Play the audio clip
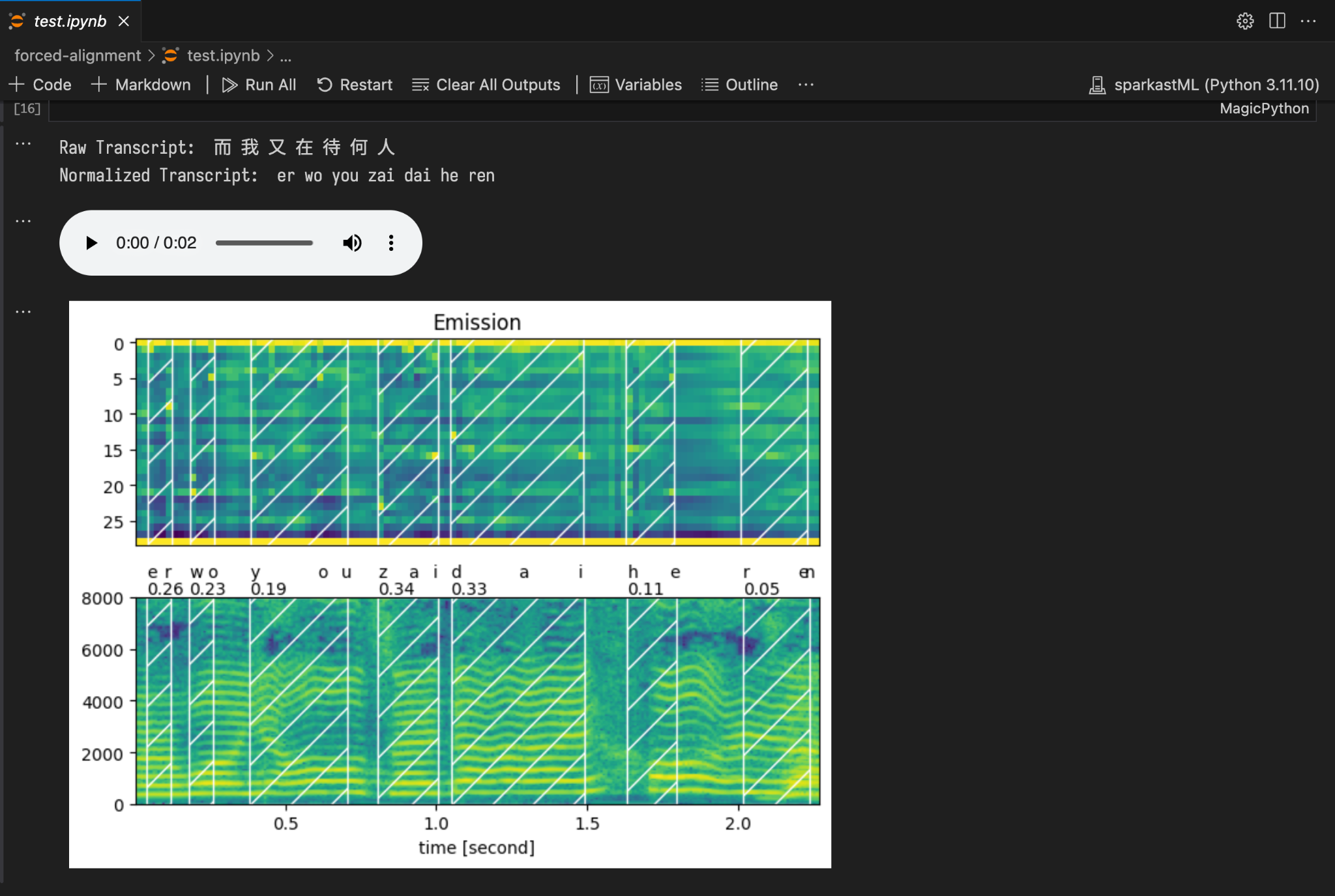1335x896 pixels. [91, 243]
